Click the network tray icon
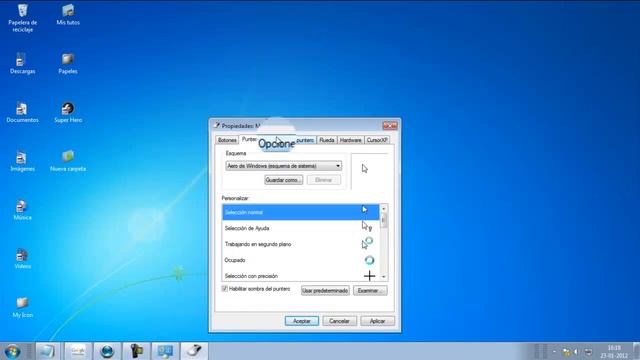The width and height of the screenshot is (640, 360). pyautogui.click(x=588, y=351)
